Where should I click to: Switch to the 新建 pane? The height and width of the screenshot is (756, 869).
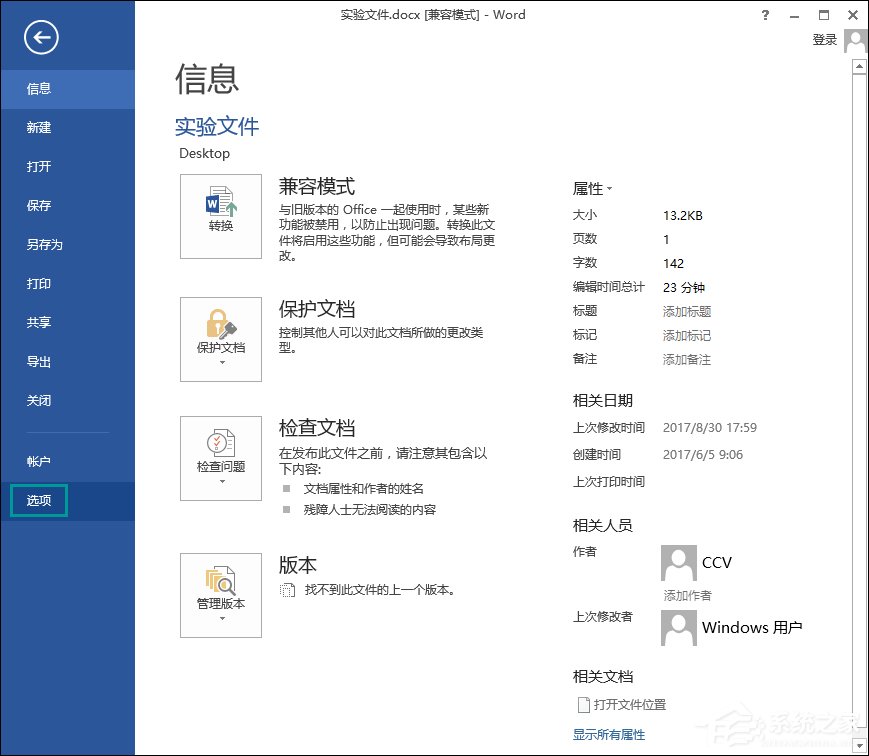pos(38,127)
